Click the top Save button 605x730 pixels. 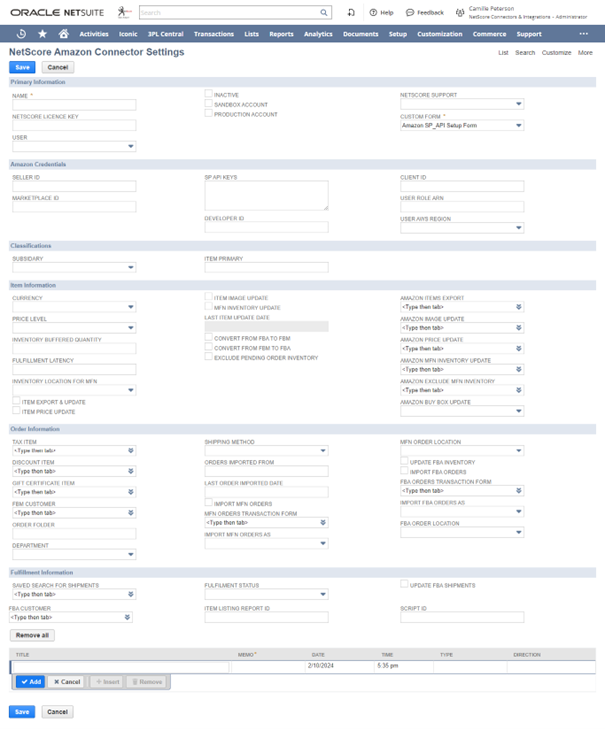22,67
